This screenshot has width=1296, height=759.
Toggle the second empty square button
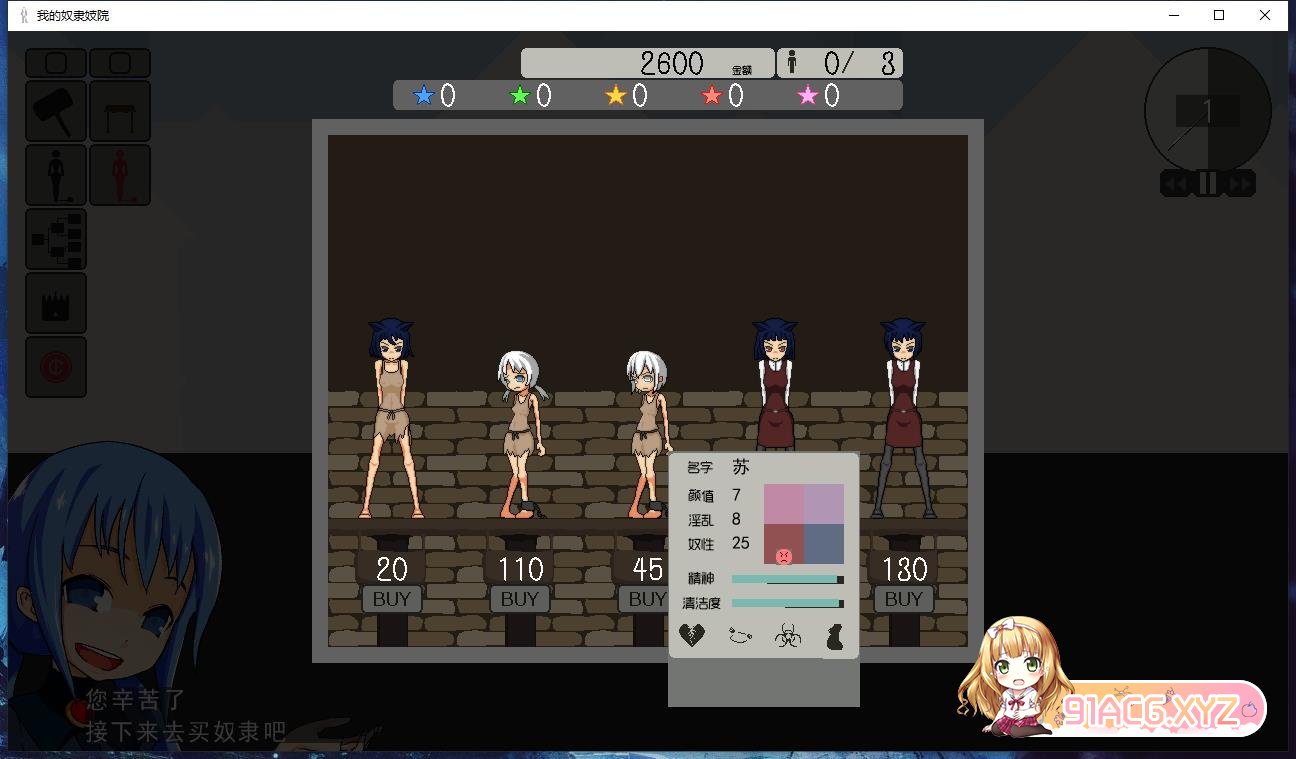120,64
